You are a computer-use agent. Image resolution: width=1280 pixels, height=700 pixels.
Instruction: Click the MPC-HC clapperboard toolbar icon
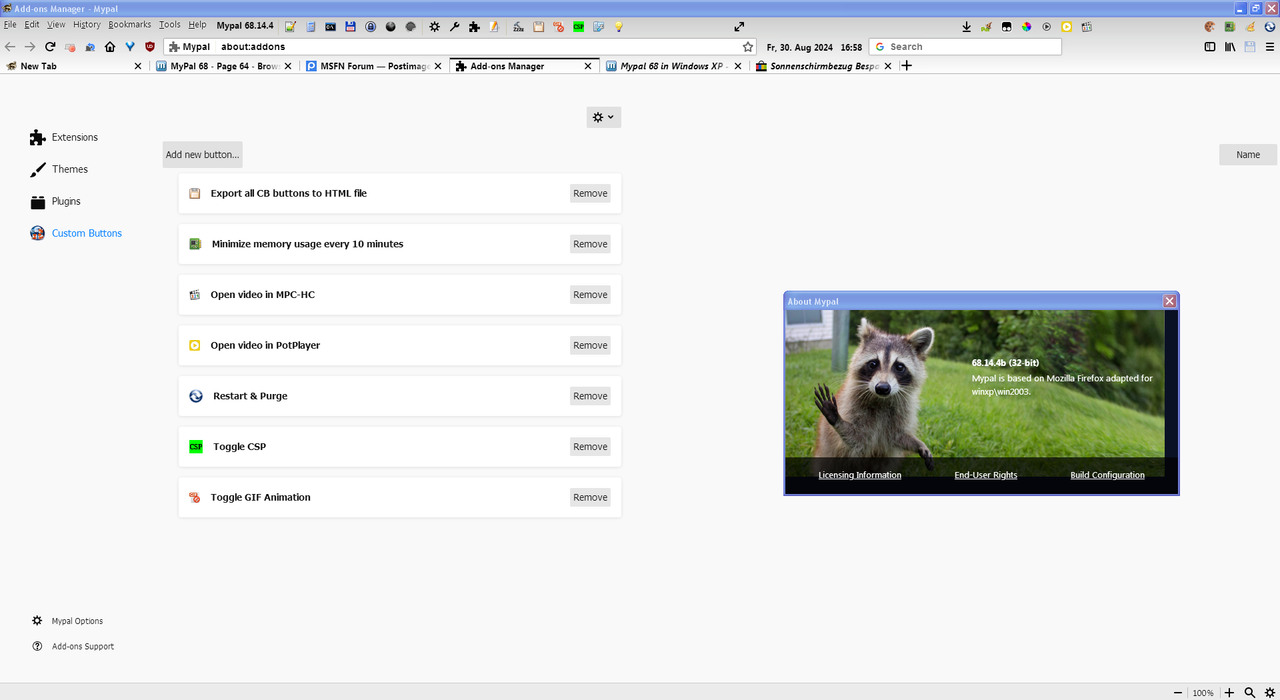[x=1086, y=27]
